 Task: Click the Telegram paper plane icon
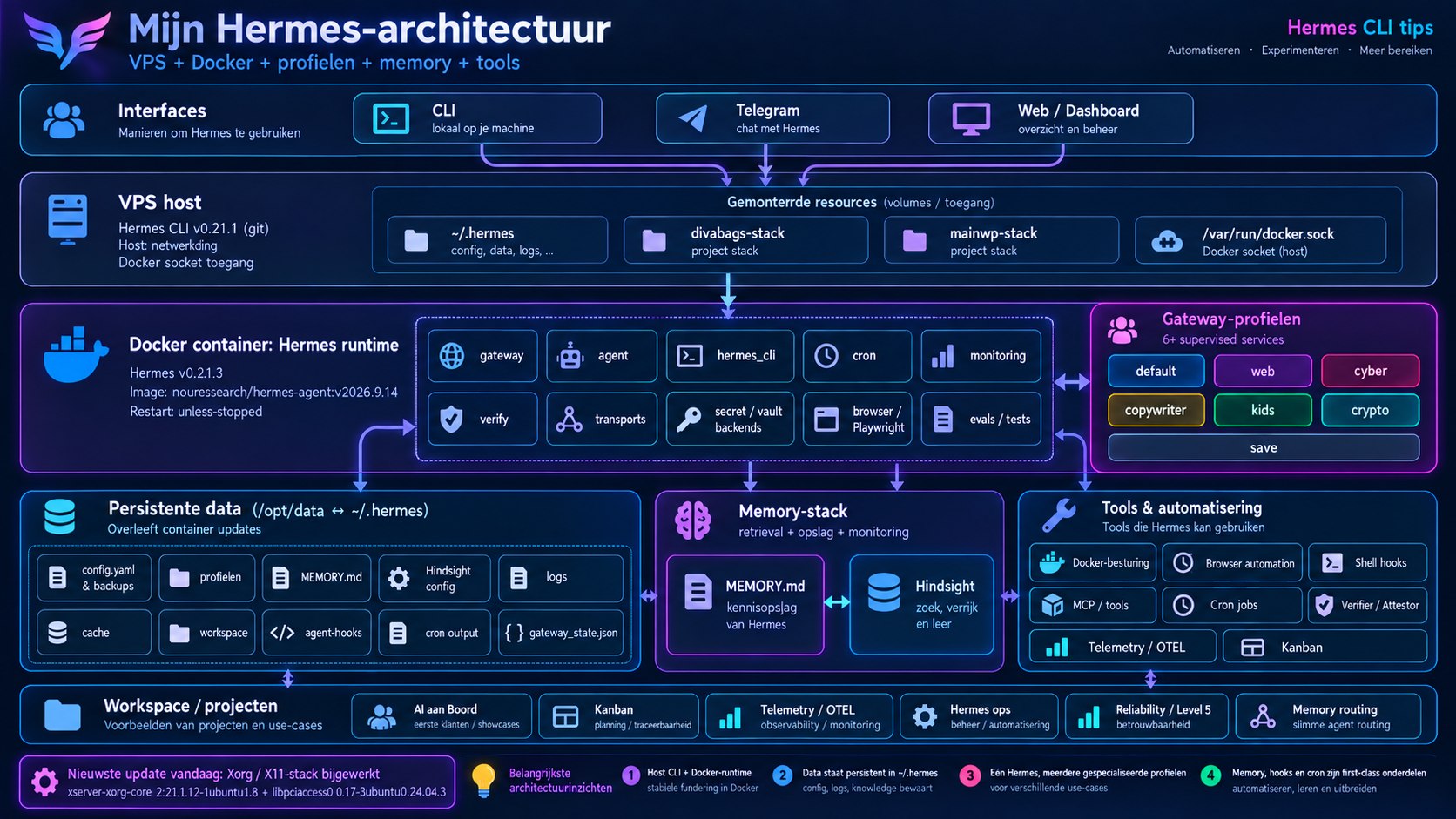pos(693,118)
